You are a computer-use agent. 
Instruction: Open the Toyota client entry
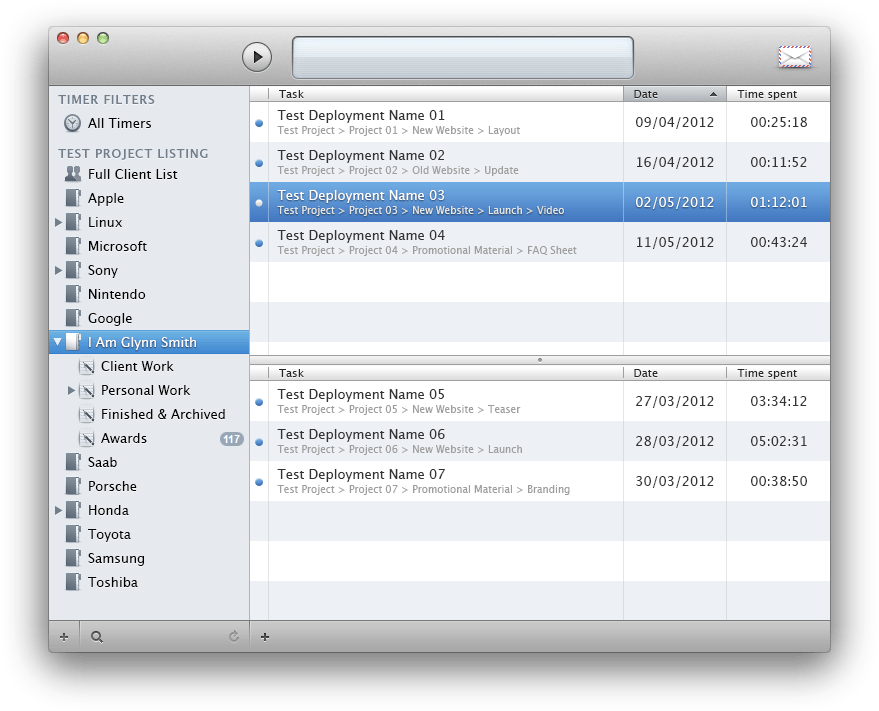[x=109, y=534]
